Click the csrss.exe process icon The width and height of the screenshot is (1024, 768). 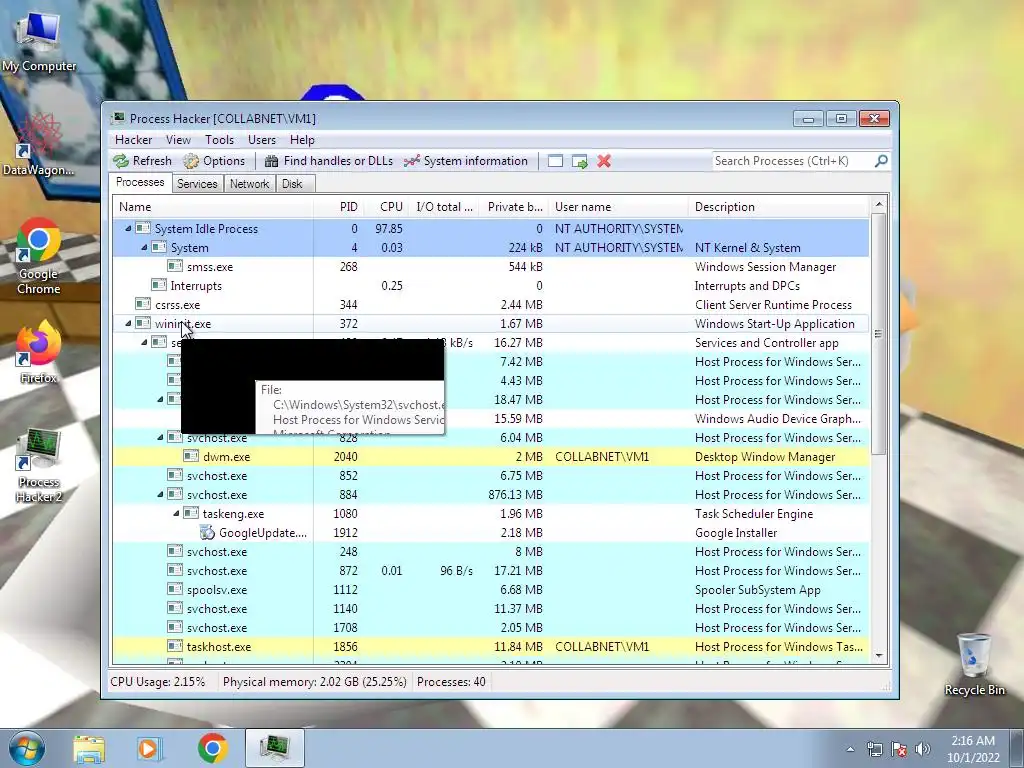[142, 304]
